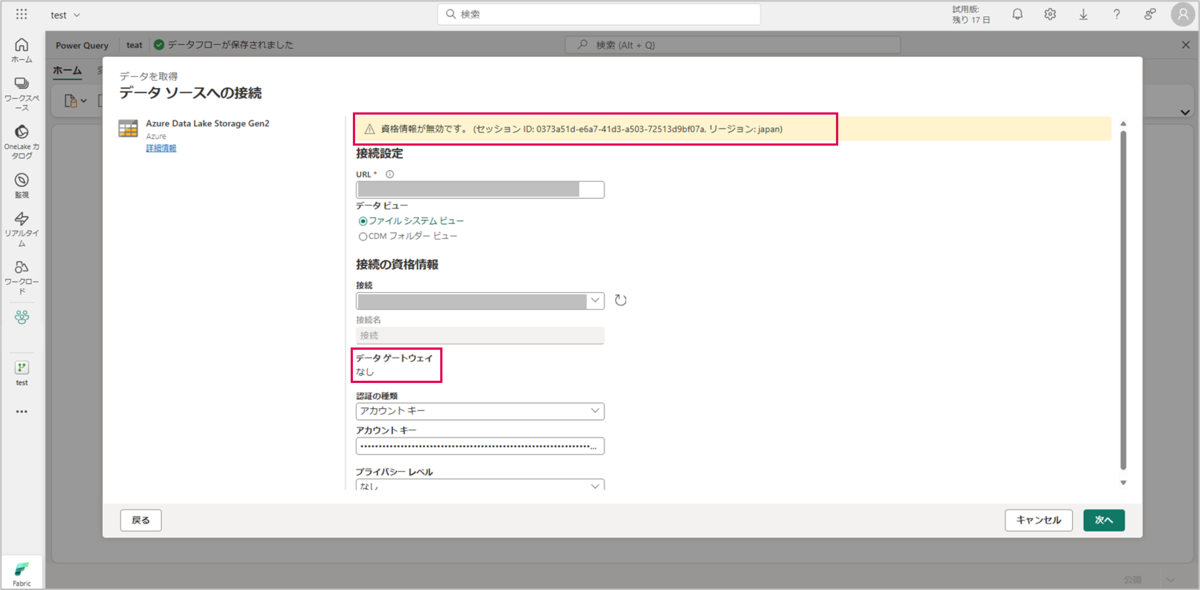Select the Home tab in Power Query ribbon
Image resolution: width=1200 pixels, height=590 pixels.
[x=67, y=70]
